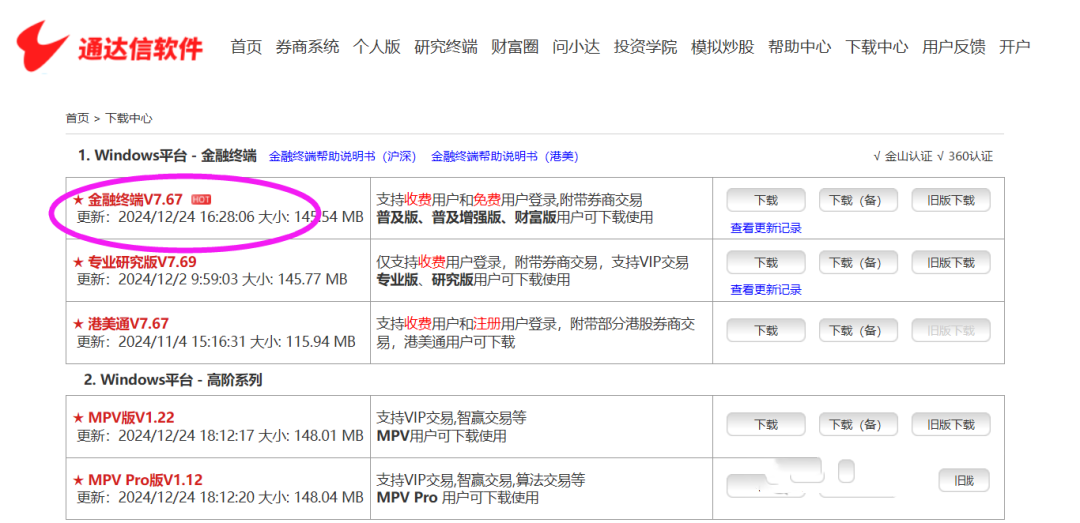Open 金融终端帮助说明书（沪深） link

(342, 157)
